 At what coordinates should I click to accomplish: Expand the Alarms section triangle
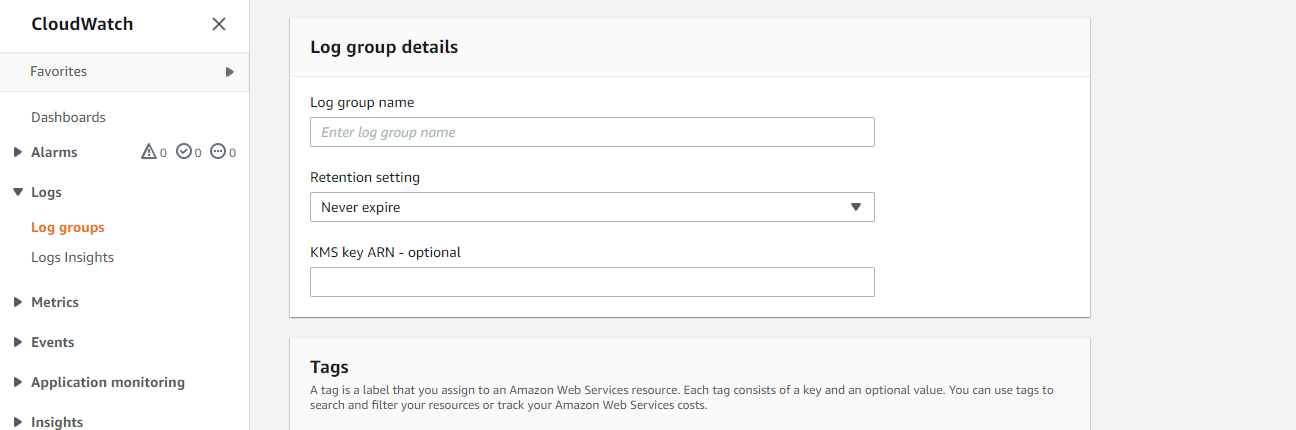tap(18, 152)
